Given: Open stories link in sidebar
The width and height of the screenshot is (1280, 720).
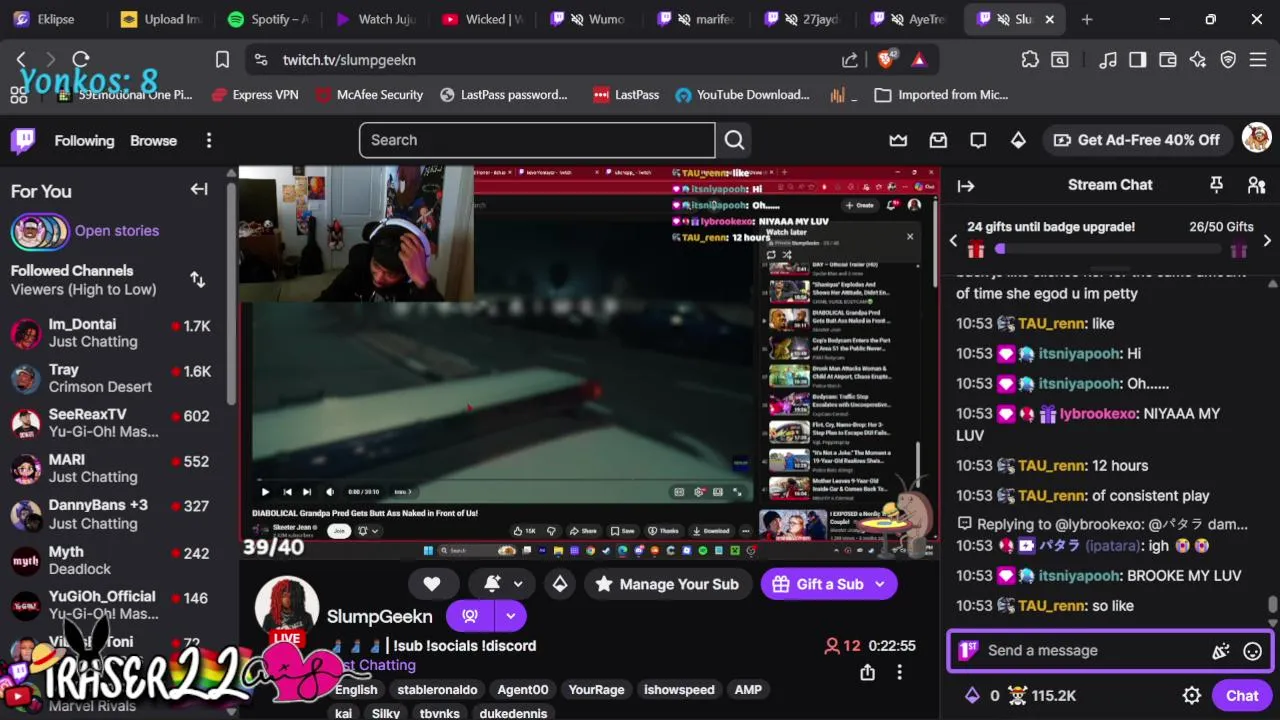Looking at the screenshot, I should [117, 231].
